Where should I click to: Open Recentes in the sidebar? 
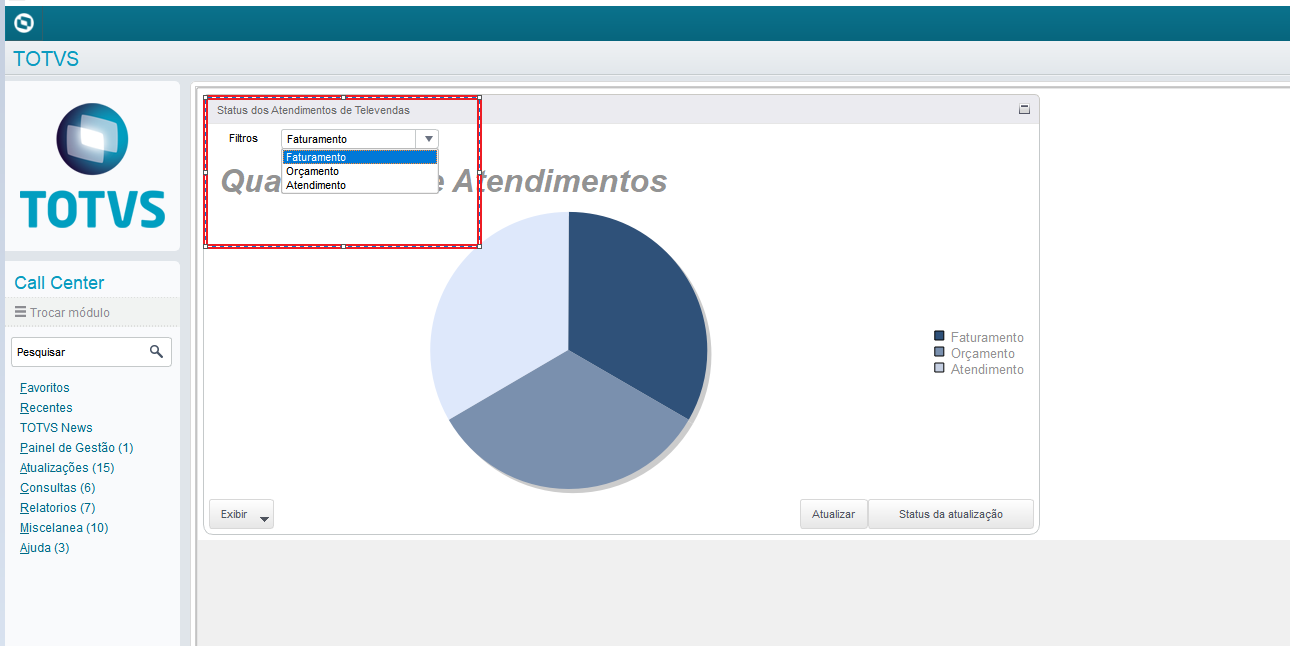click(x=46, y=408)
